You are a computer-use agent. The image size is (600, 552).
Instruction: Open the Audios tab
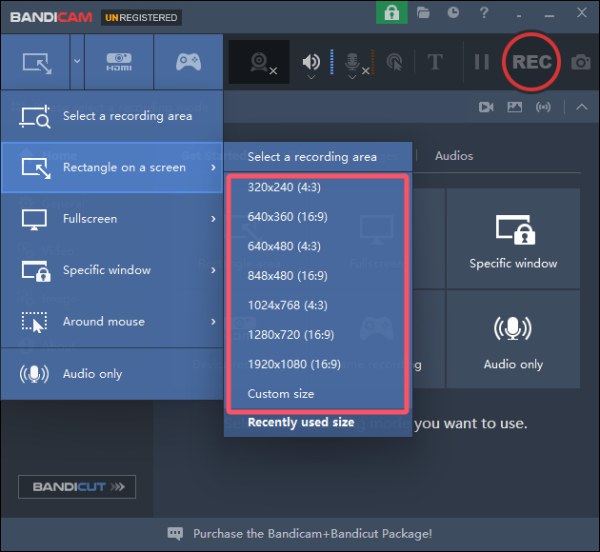tap(454, 156)
